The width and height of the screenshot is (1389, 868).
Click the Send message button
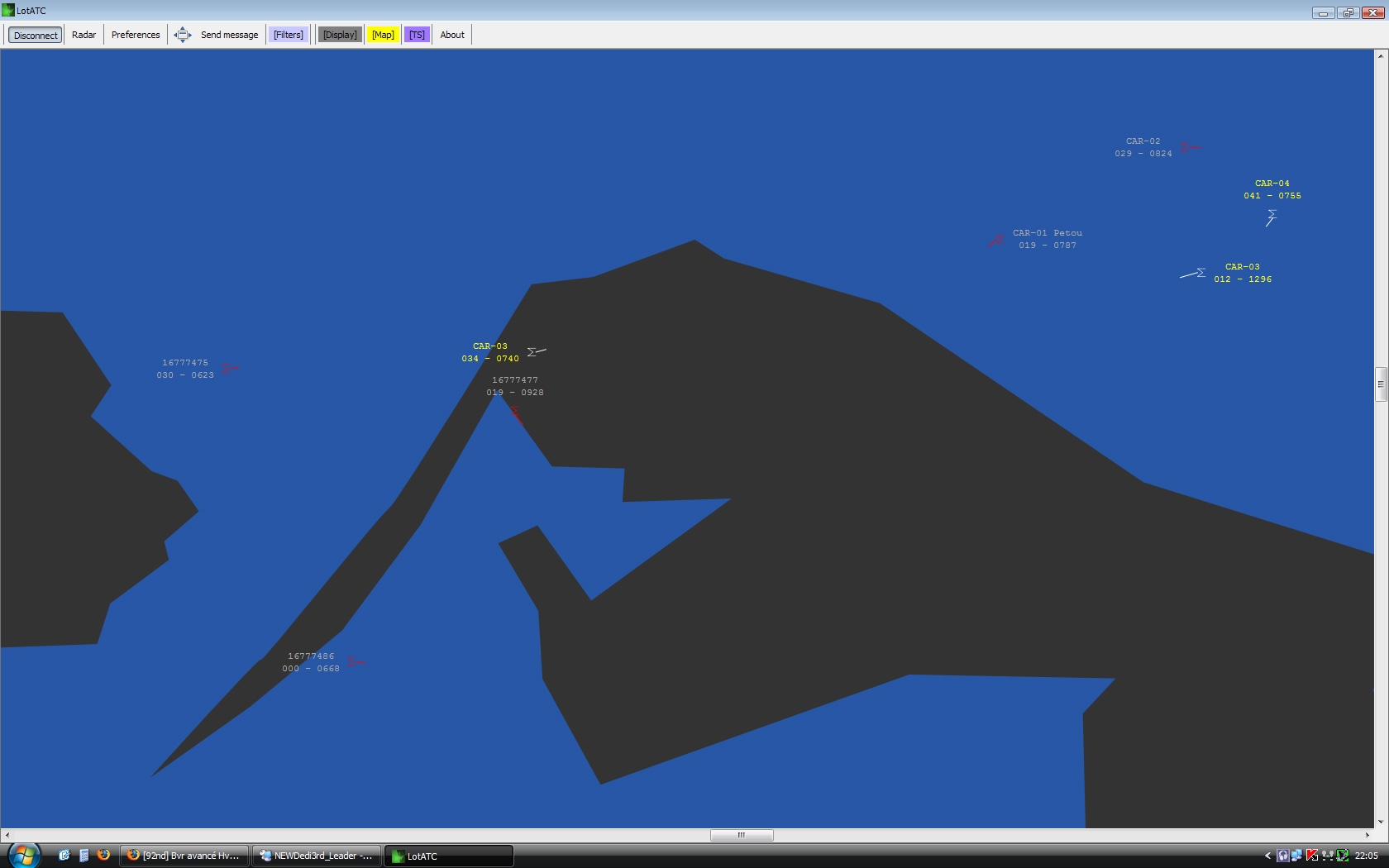pyautogui.click(x=229, y=35)
